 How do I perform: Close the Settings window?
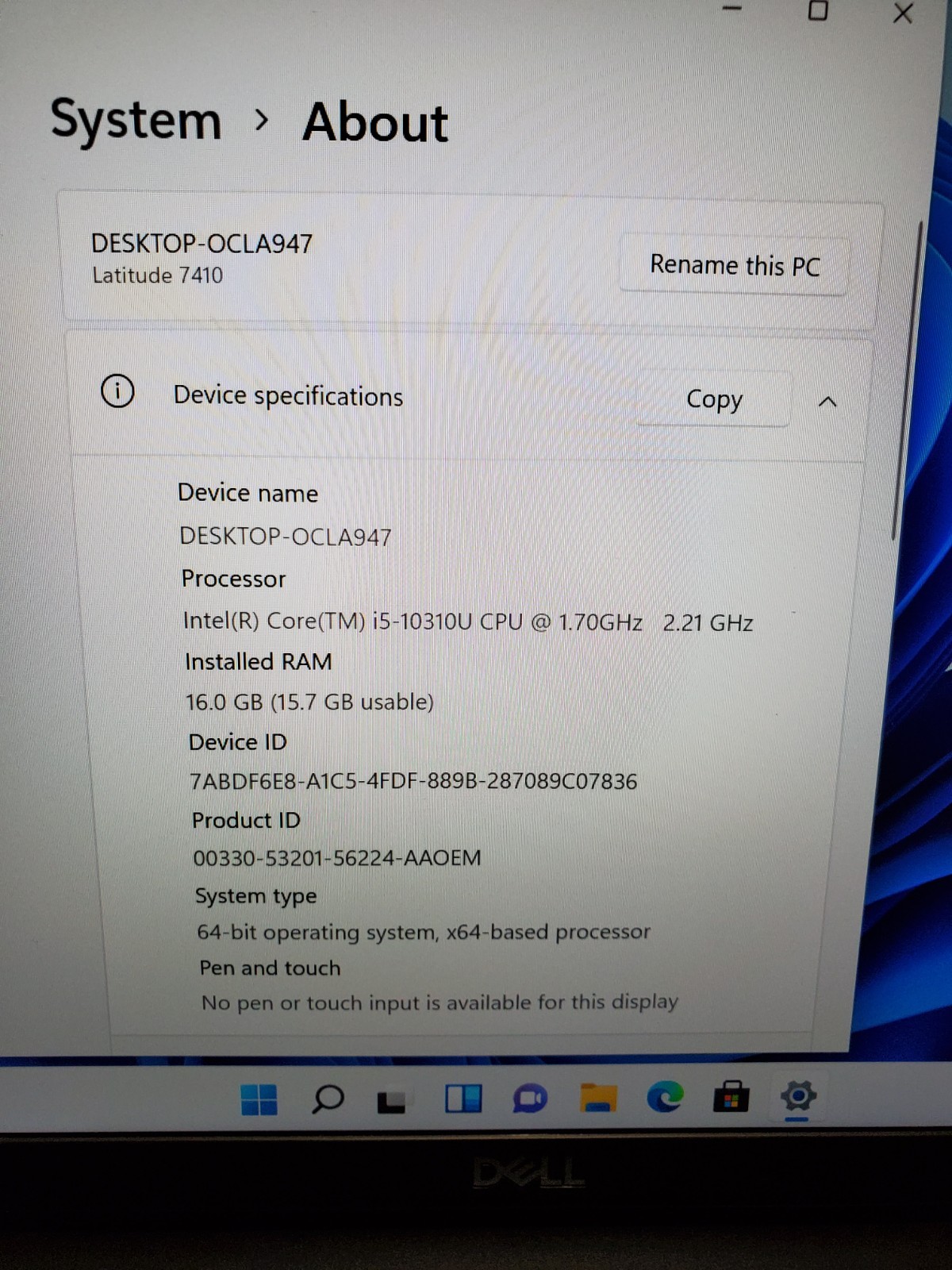pos(903,13)
